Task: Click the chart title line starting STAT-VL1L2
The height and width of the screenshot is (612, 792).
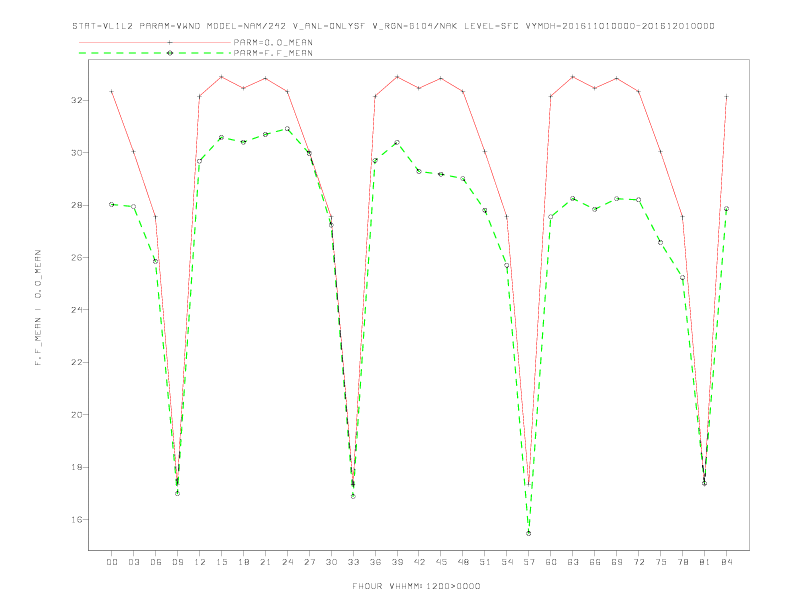Action: [393, 26]
